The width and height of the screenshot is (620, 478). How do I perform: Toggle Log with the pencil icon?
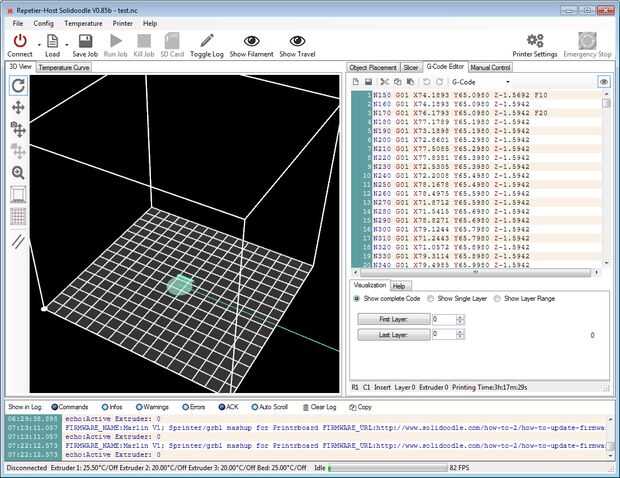pos(205,40)
